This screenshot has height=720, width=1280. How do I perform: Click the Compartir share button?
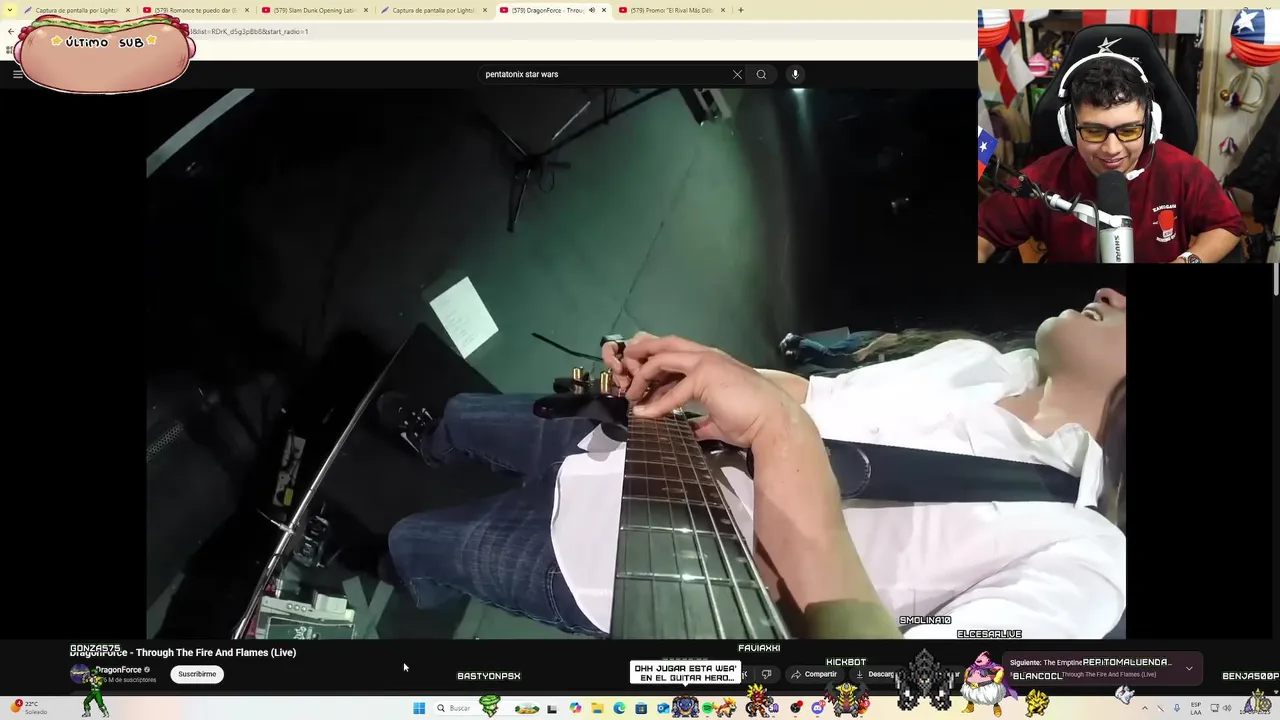[814, 674]
